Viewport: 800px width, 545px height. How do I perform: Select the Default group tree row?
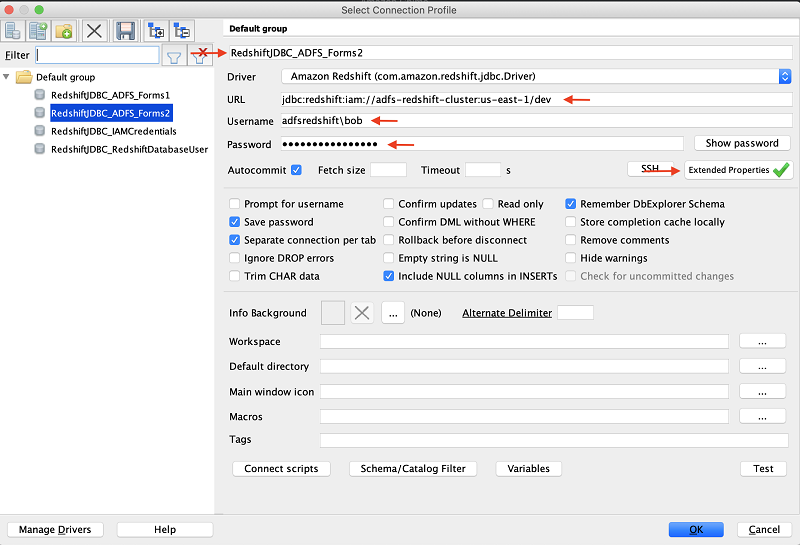(65, 77)
